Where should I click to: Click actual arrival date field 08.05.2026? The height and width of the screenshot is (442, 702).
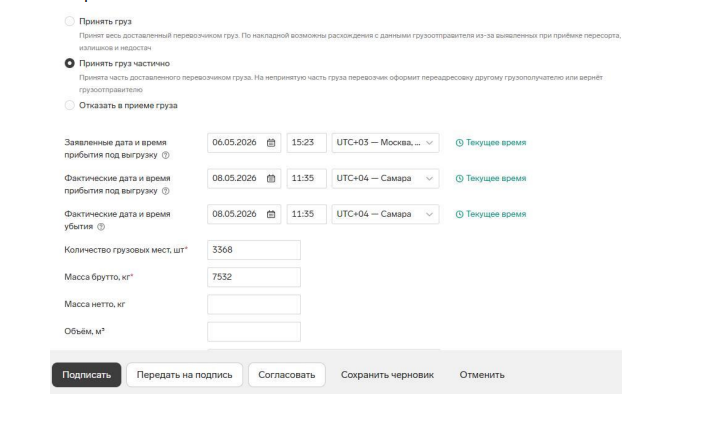(244, 179)
